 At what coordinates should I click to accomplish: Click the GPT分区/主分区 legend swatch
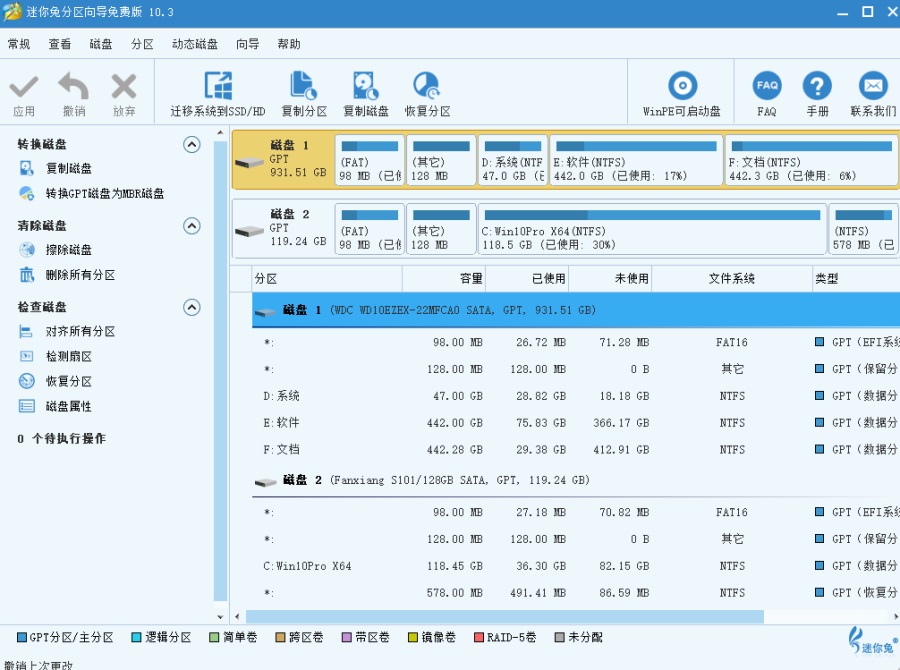click(22, 637)
